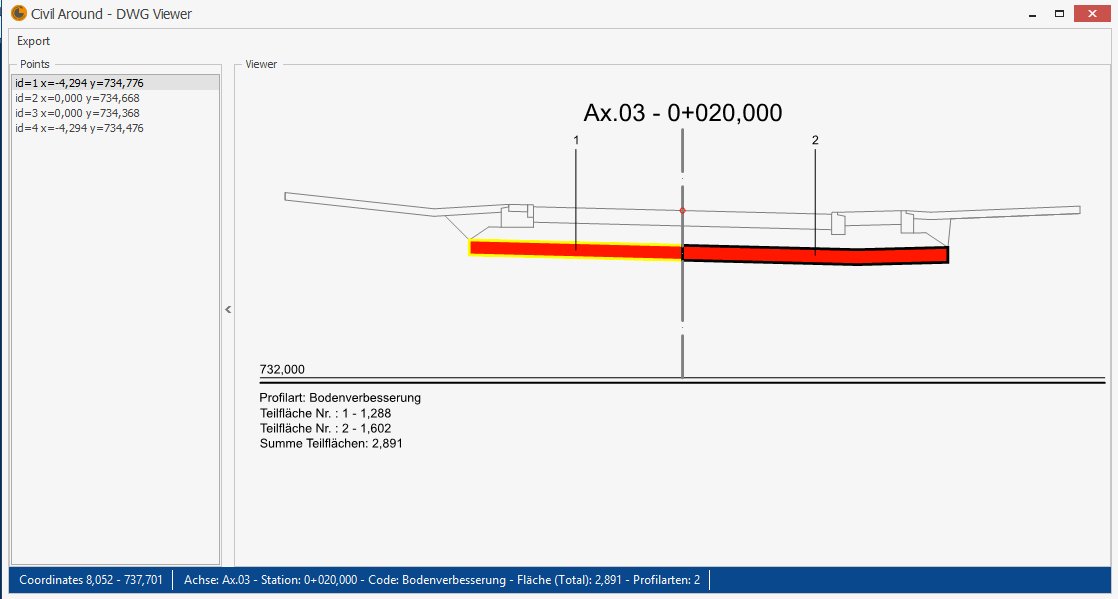Open the Export menu
Viewport: 1118px width, 599px height.
coord(34,41)
